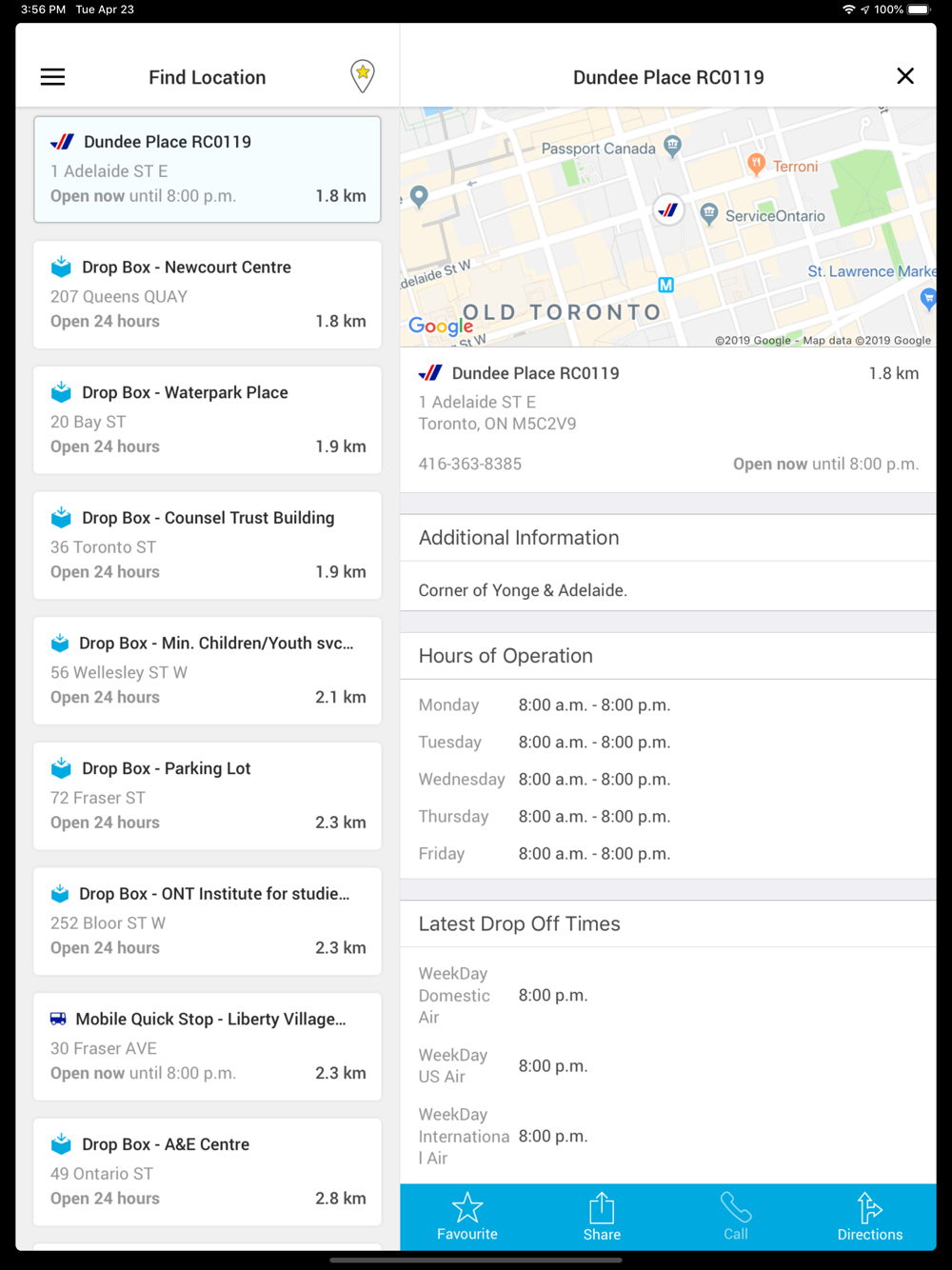Image resolution: width=952 pixels, height=1270 pixels.
Task: Tap the Terroni restaurant map pin
Action: click(x=756, y=165)
